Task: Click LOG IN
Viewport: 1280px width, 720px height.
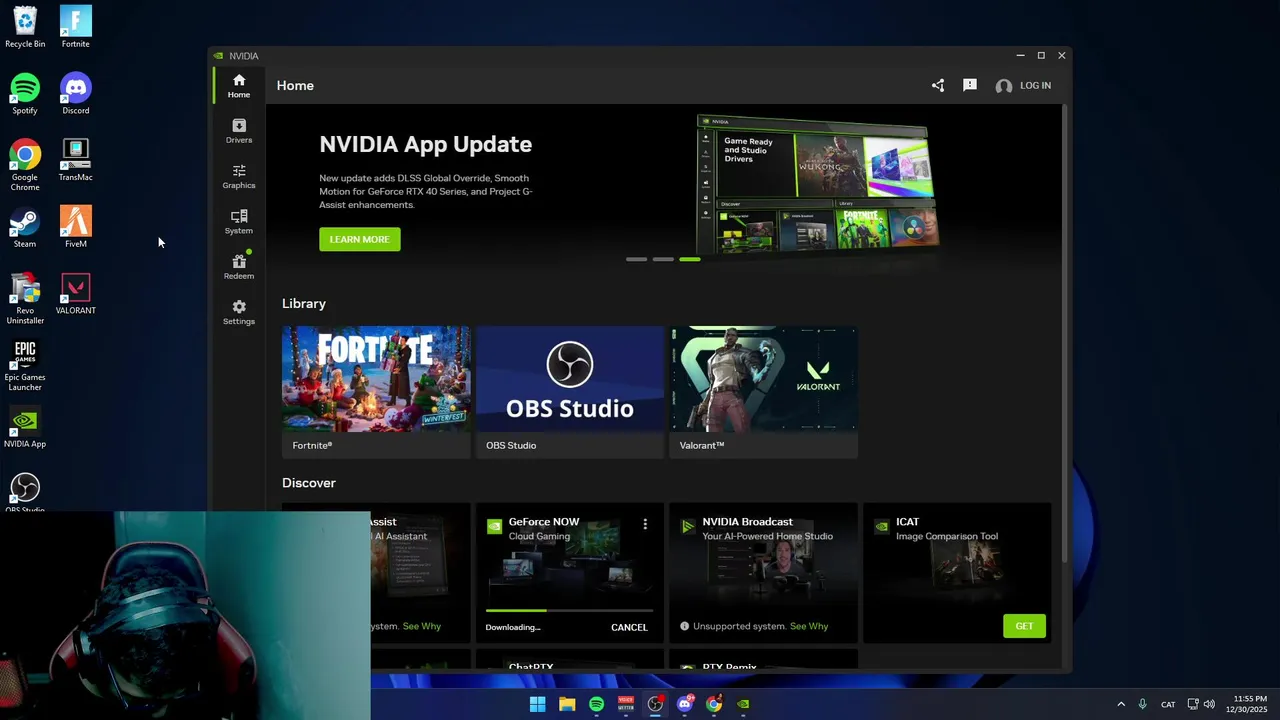Action: click(1035, 86)
